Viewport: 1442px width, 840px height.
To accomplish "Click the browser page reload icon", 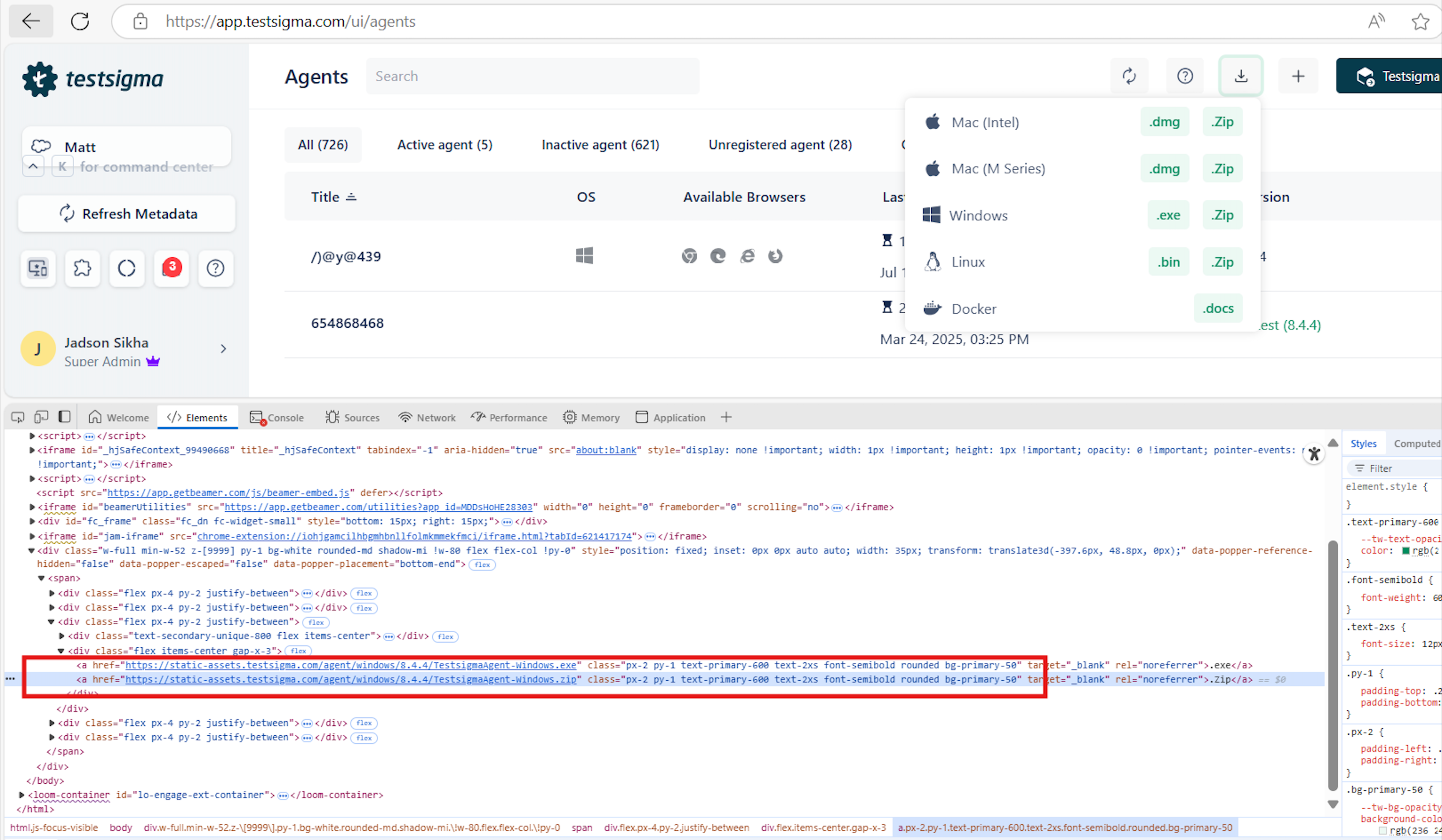I will [x=80, y=22].
